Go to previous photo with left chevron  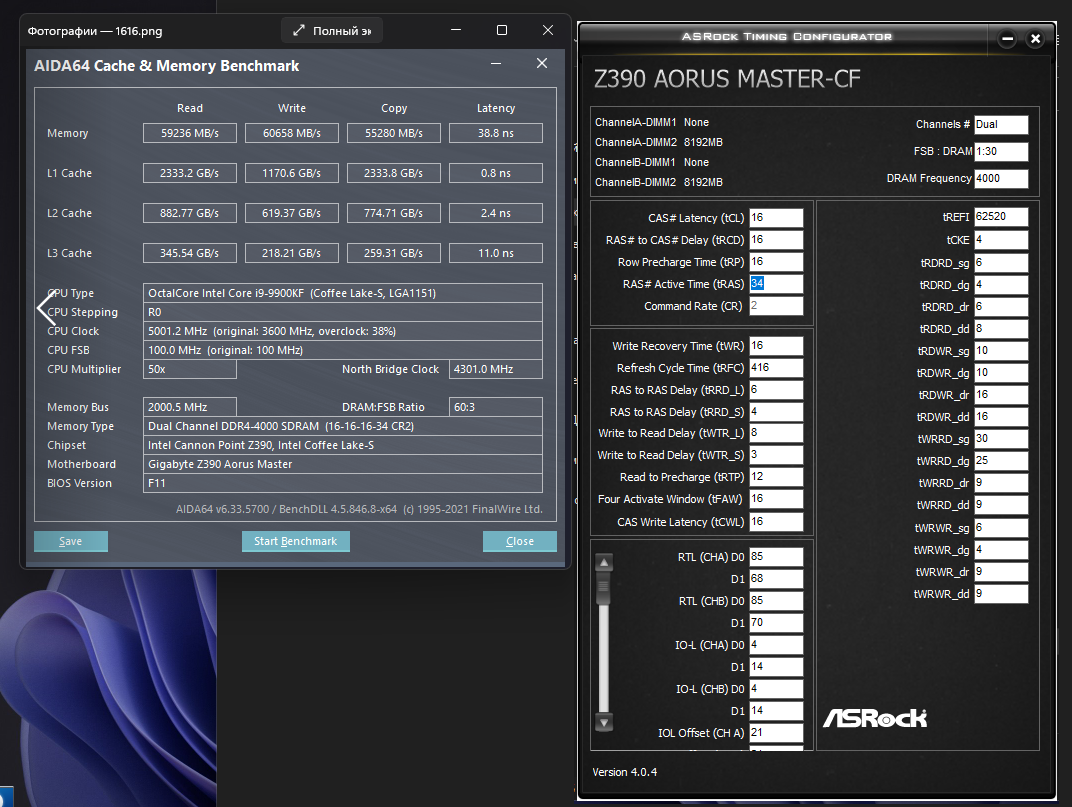tap(46, 308)
